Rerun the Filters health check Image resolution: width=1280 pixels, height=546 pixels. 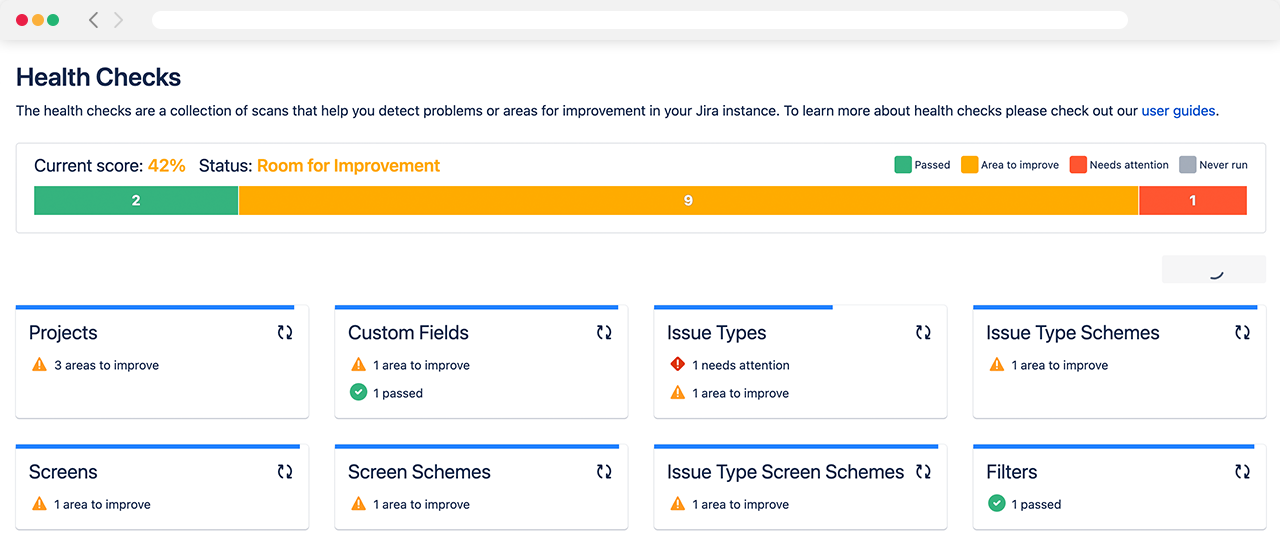click(1242, 472)
